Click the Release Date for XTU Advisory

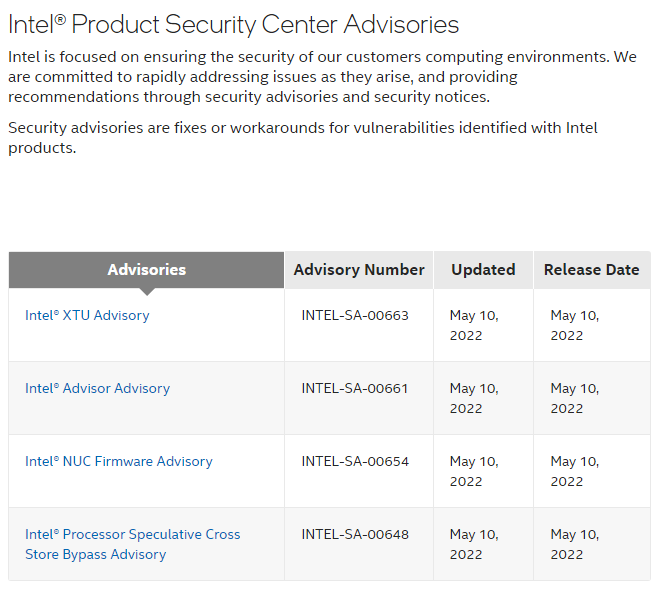click(574, 325)
